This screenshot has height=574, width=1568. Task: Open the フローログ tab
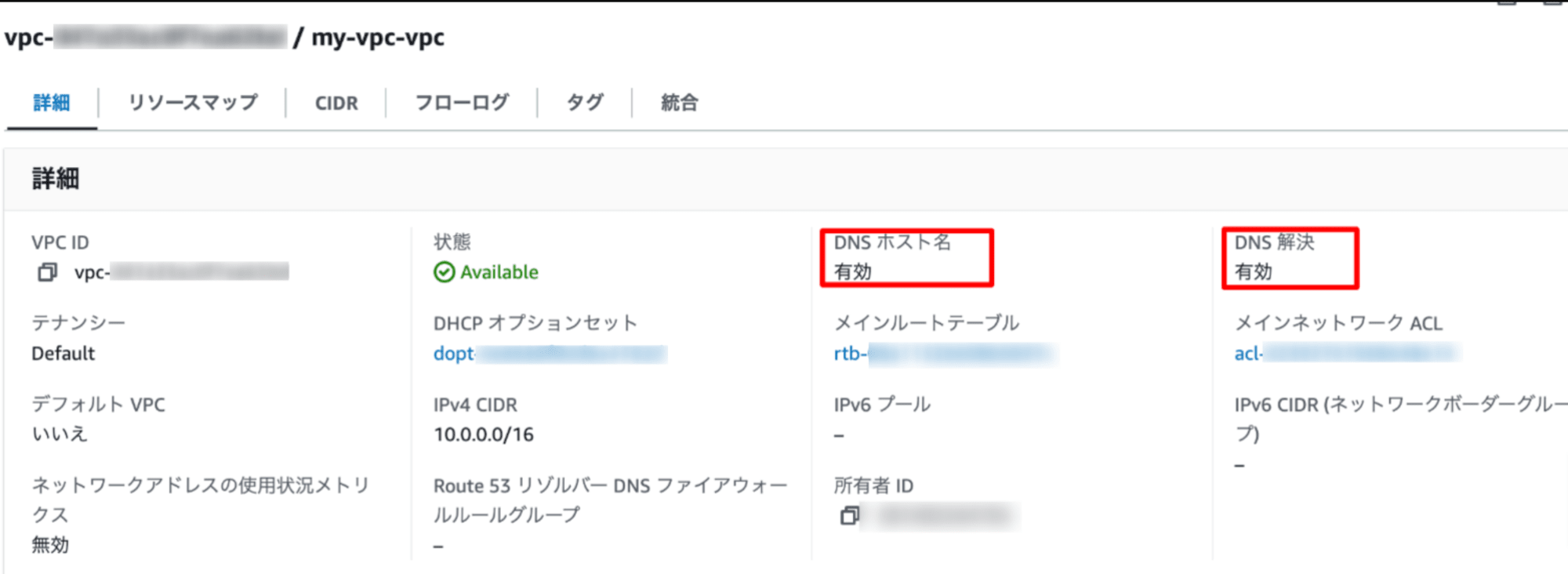[462, 103]
